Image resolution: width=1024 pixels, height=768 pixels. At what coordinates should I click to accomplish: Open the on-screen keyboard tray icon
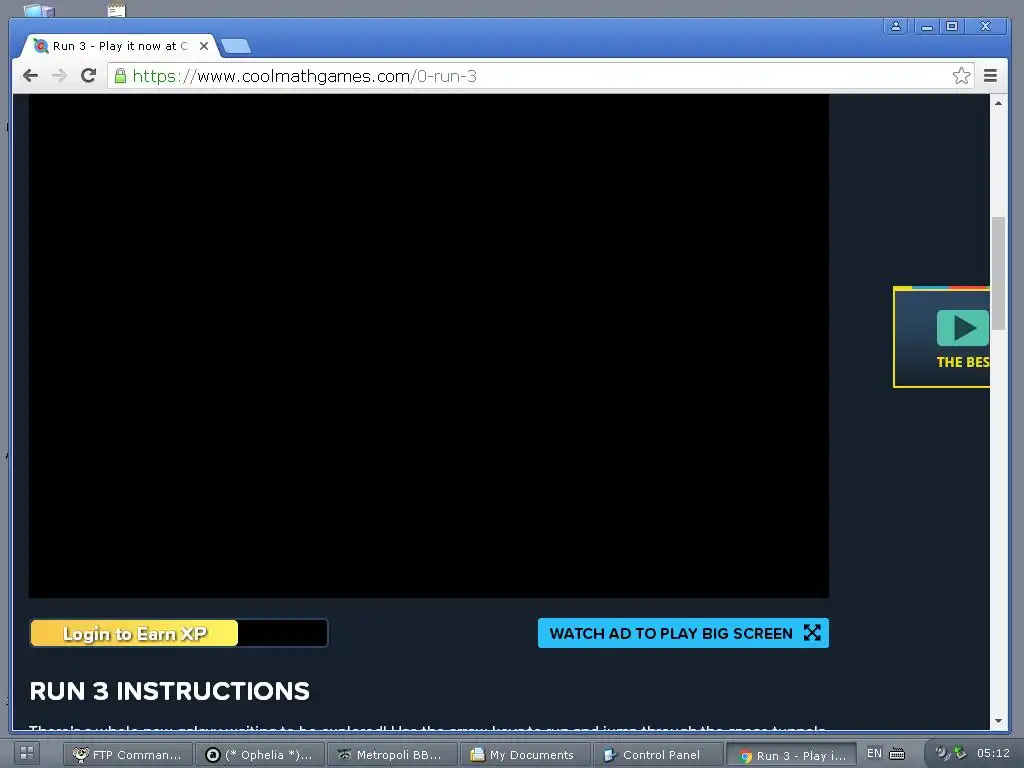897,754
